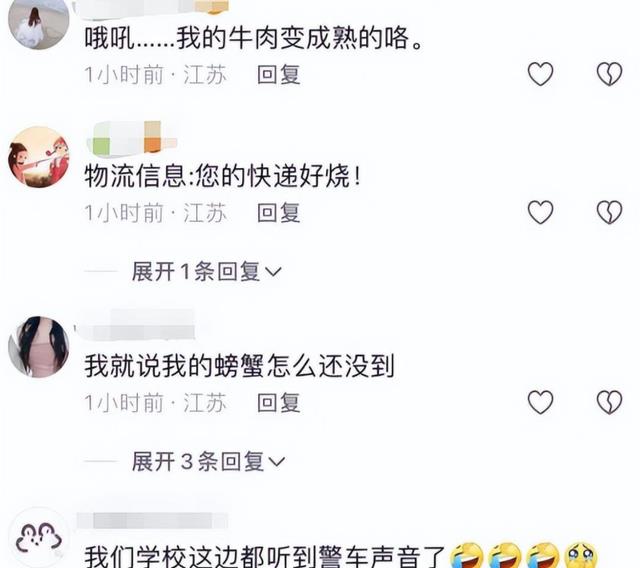
Task: Like the 螃蟹 crab comment
Action: [x=540, y=402]
